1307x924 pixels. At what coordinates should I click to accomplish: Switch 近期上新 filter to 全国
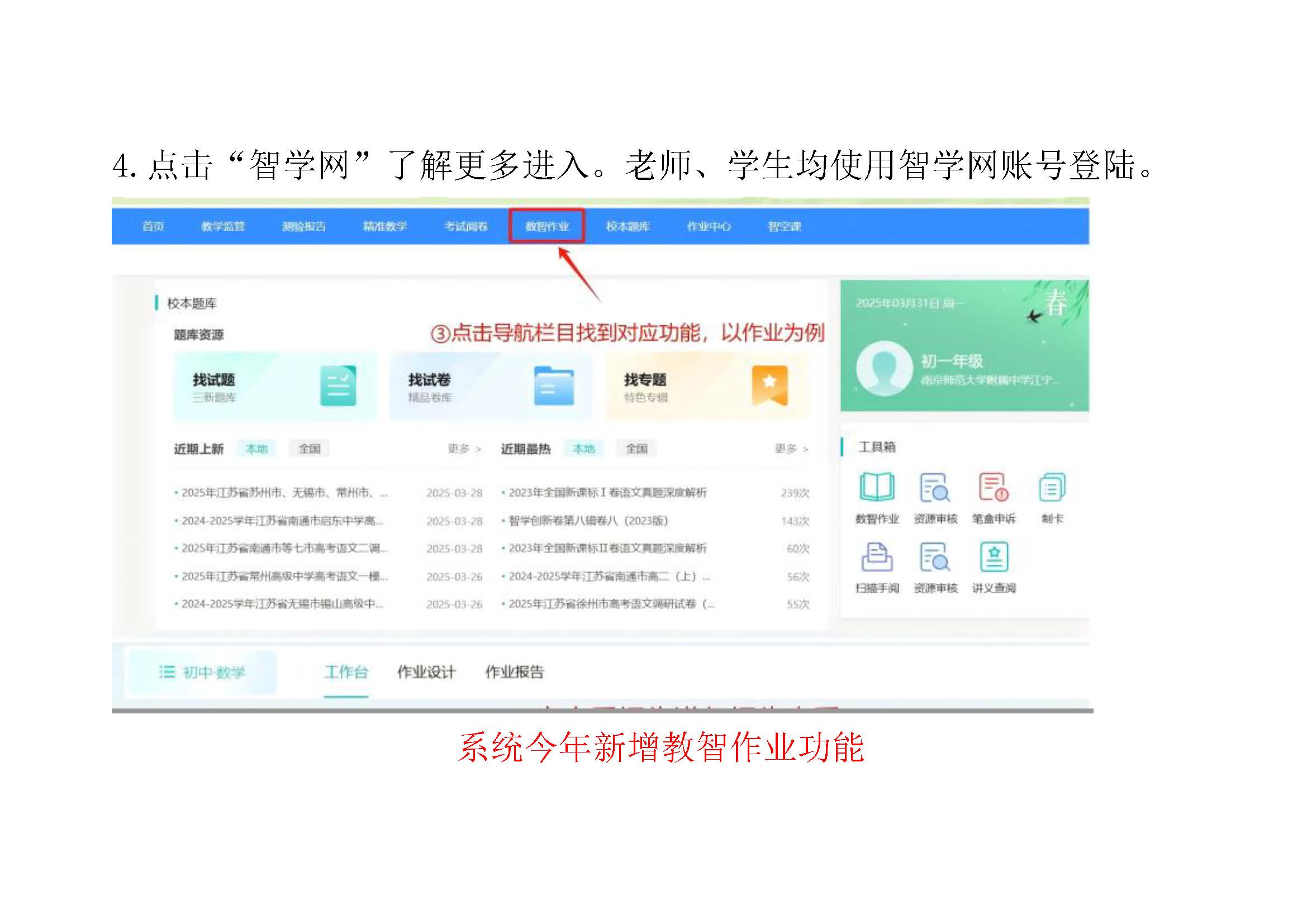pos(309,449)
